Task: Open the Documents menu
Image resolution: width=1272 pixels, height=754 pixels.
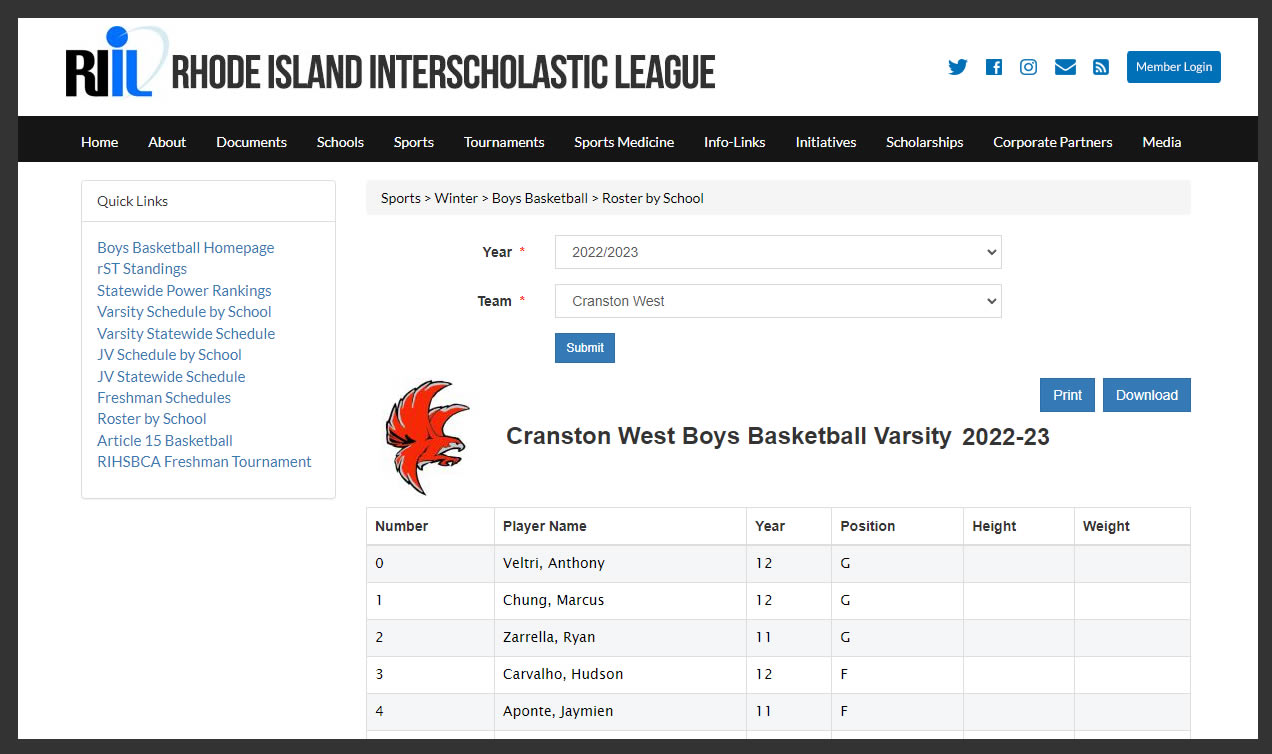Action: tap(252, 142)
